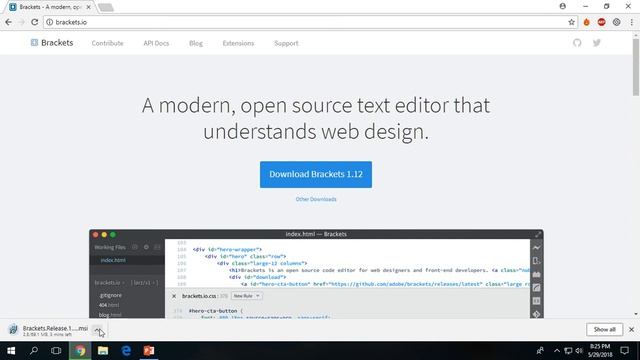
Task: Open the API Docs page
Action: (156, 43)
